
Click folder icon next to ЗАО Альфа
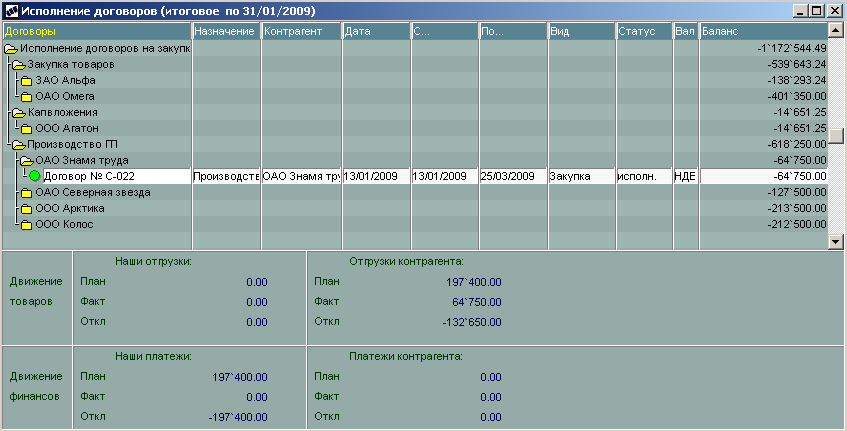click(x=26, y=81)
